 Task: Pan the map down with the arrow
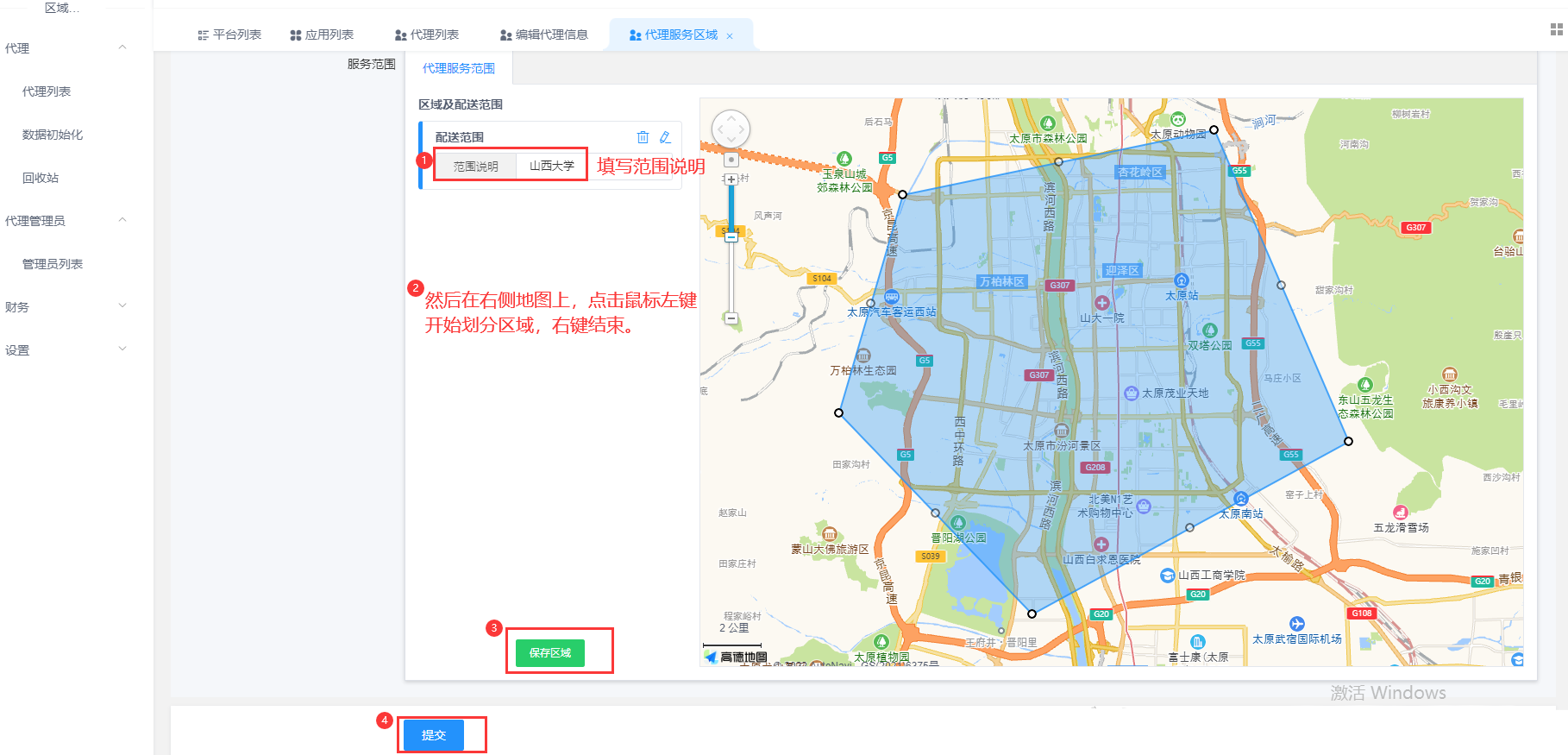point(731,141)
